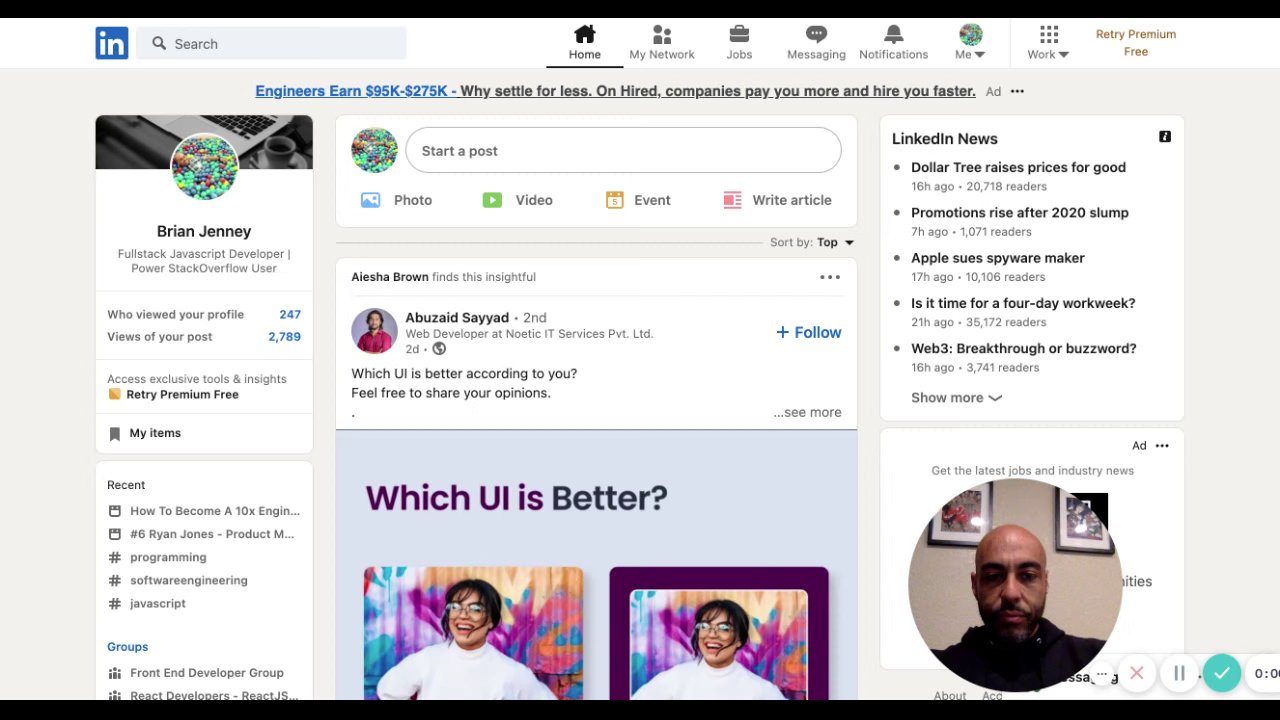Open the Messaging tab
This screenshot has height=720, width=1280.
point(816,43)
